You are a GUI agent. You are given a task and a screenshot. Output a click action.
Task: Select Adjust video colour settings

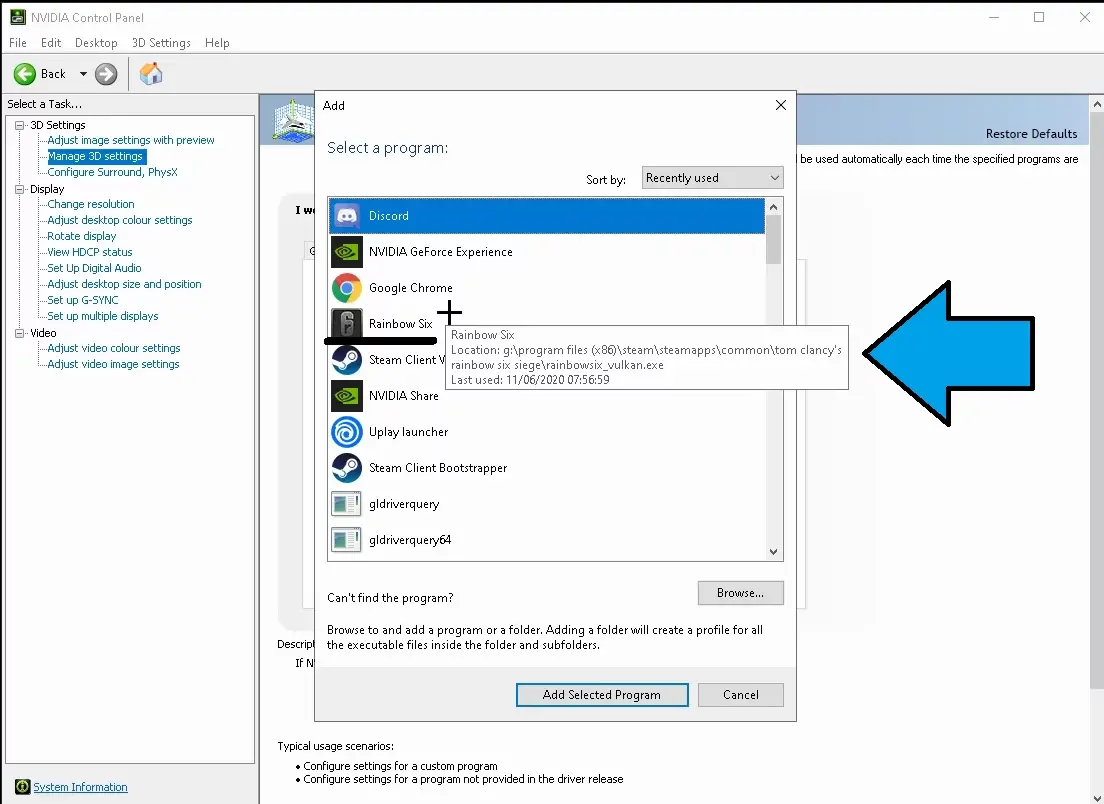pos(113,348)
